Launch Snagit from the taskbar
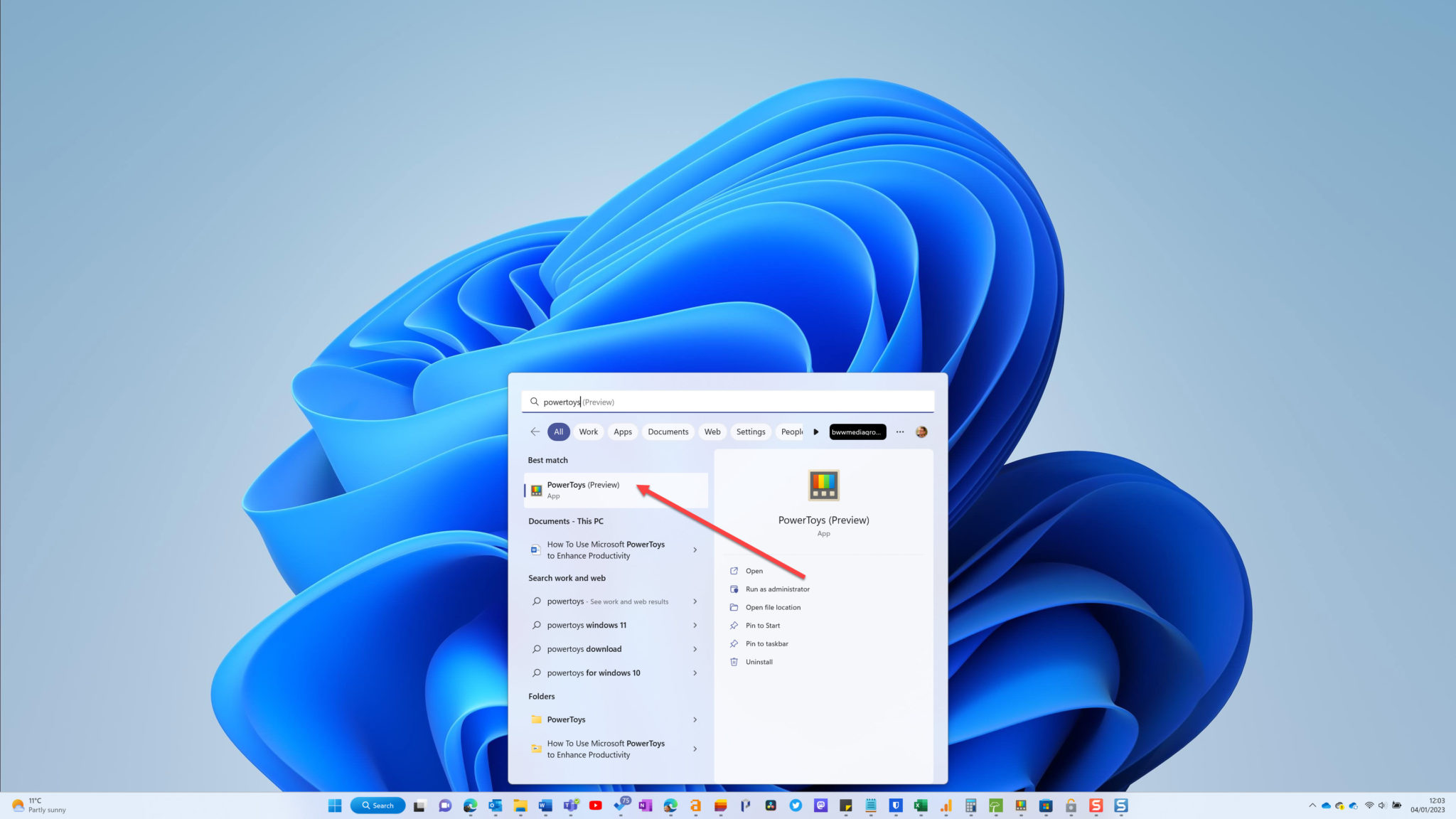Image resolution: width=1456 pixels, height=819 pixels. pyautogui.click(x=1096, y=805)
